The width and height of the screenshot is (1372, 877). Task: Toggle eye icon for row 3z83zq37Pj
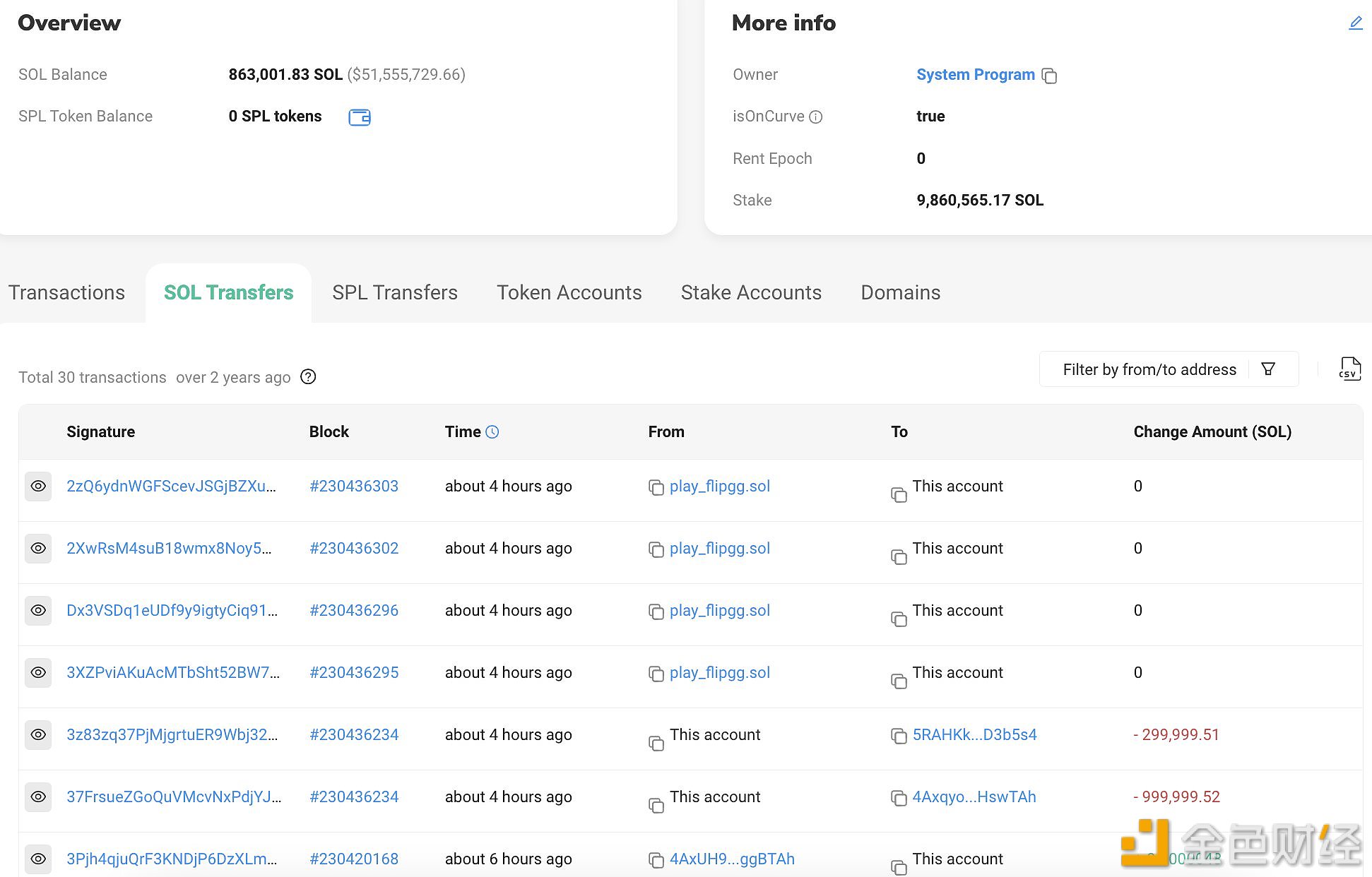38,735
